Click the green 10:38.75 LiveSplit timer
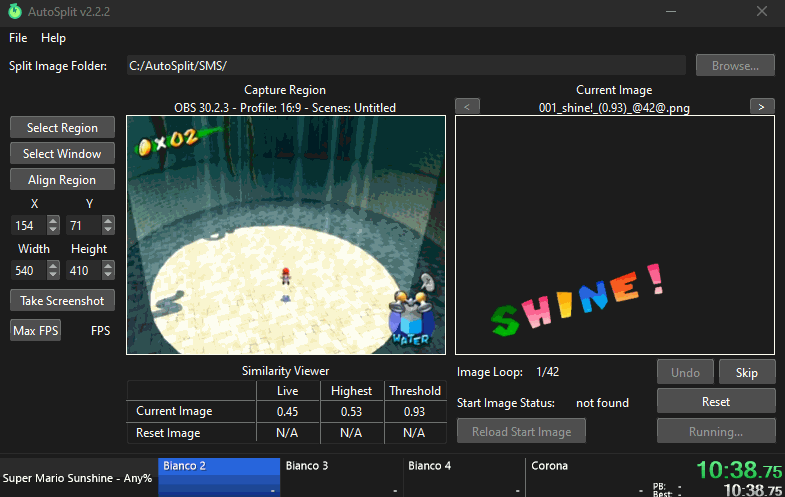 [x=739, y=469]
